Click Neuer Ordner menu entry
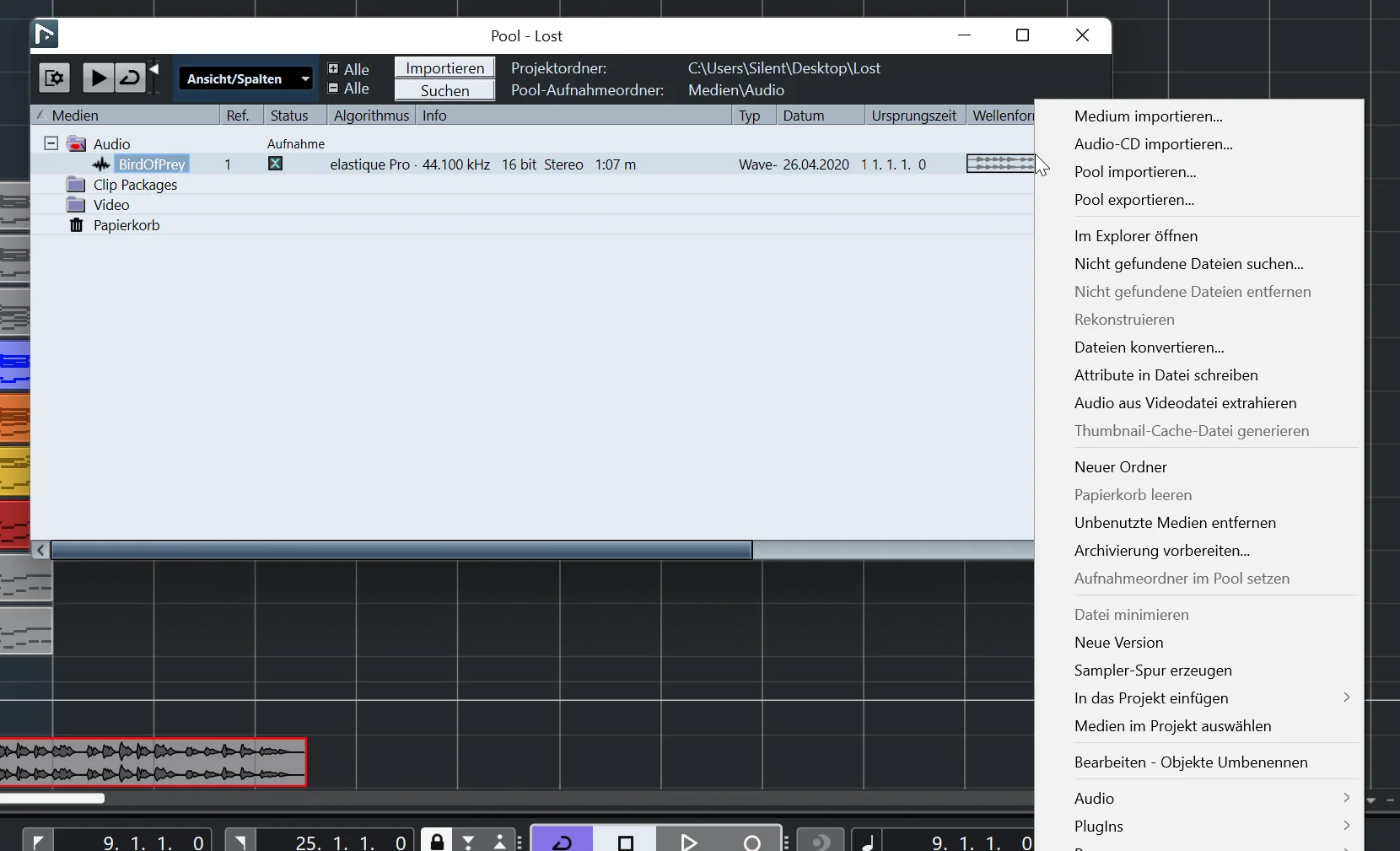This screenshot has height=851, width=1400. point(1120,467)
